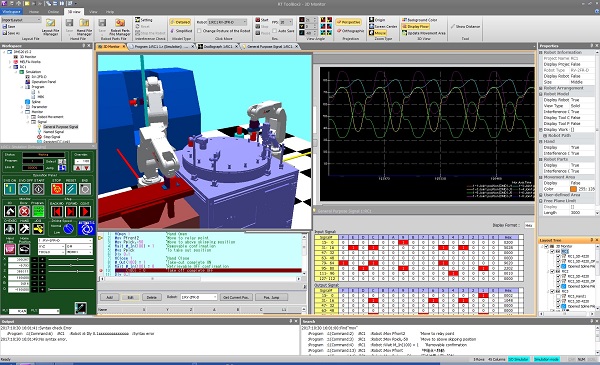Image resolution: width=600 pixels, height=365 pixels.
Task: Click the SVO OFF operation panel button
Action: click(24, 189)
